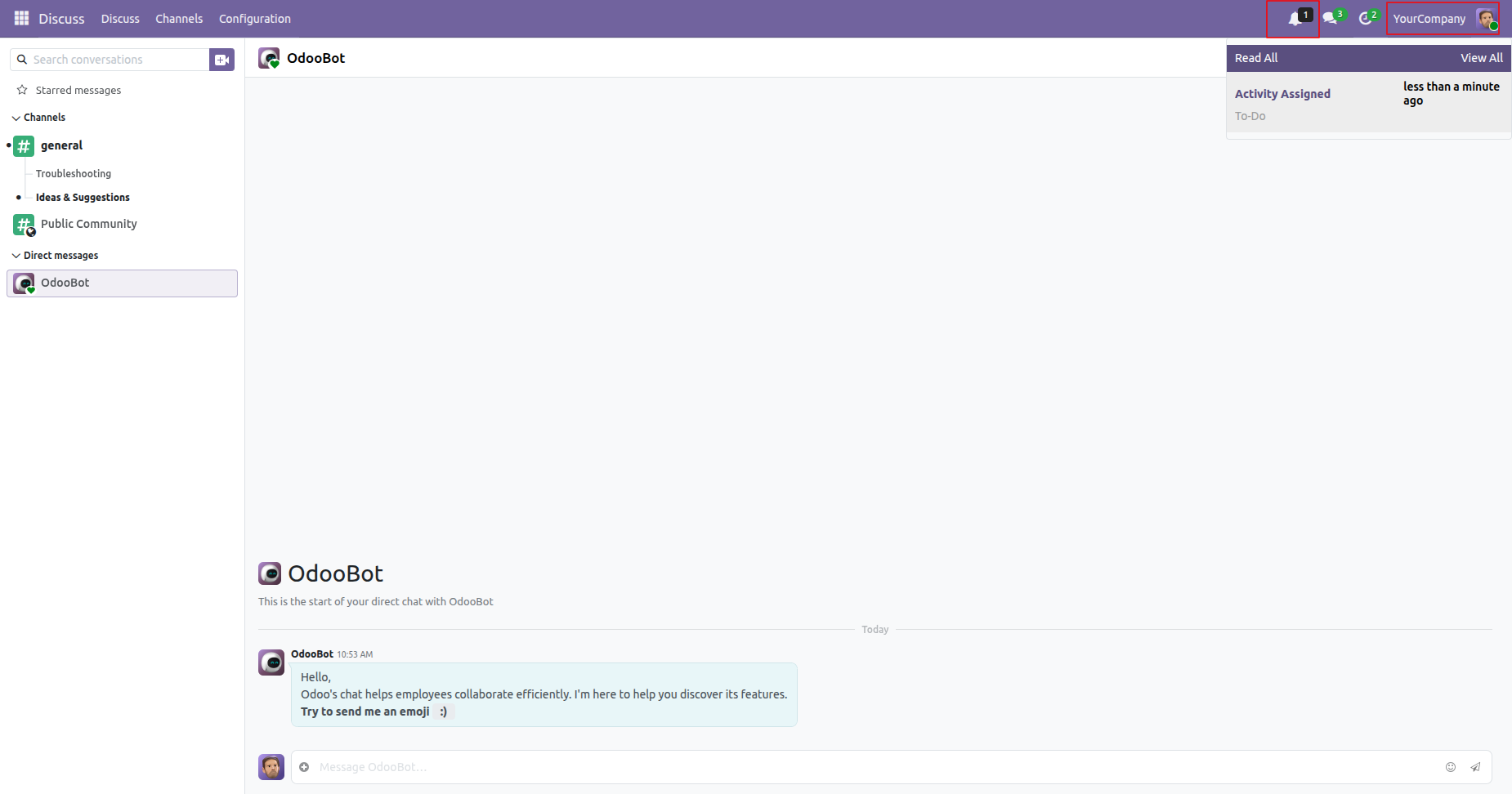Viewport: 1512px width, 794px height.
Task: Mark all notifications with Read All
Action: click(1256, 58)
